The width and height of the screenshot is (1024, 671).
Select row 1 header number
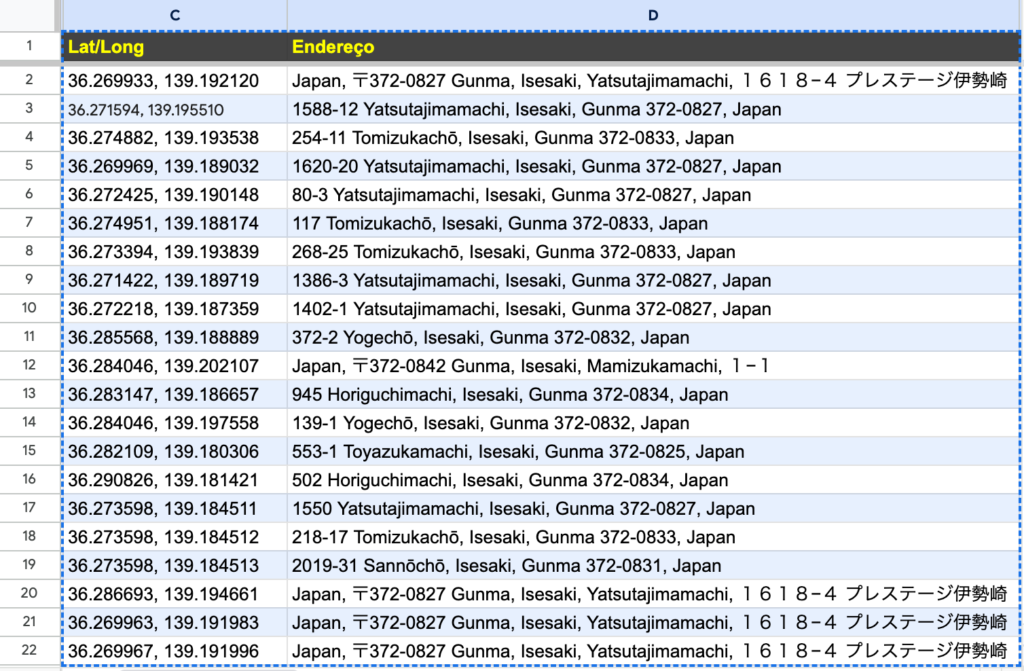point(29,47)
